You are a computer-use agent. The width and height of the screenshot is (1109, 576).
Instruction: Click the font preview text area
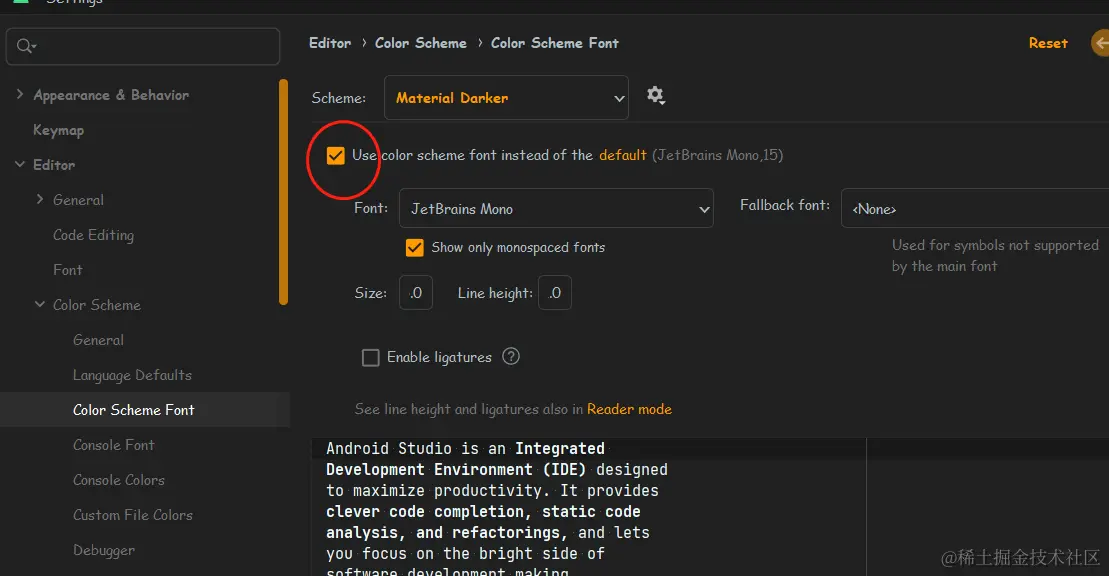coord(588,507)
